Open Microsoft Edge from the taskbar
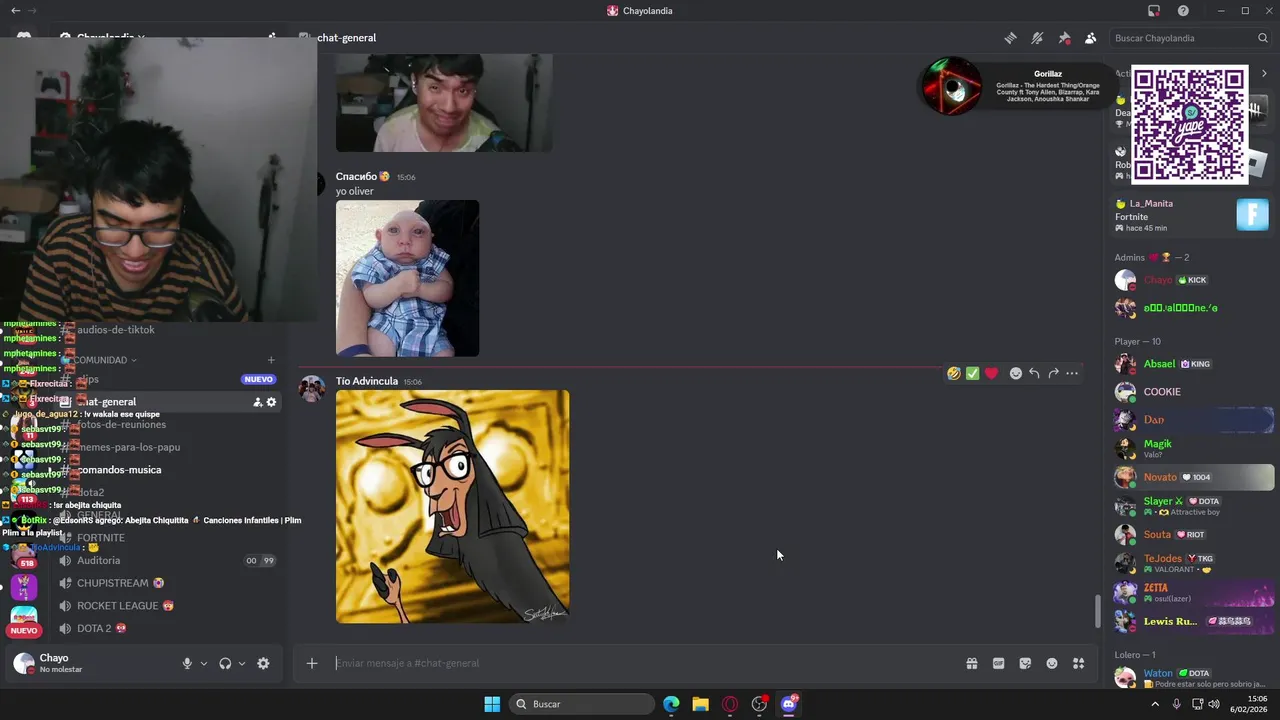1280x720 pixels. [671, 704]
